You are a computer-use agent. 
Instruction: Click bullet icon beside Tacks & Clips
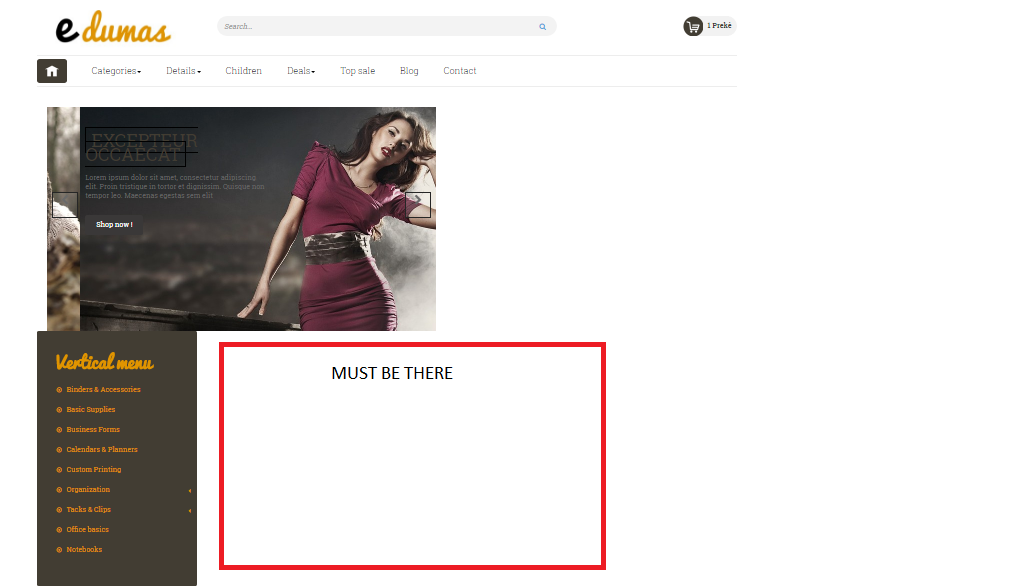coord(59,510)
